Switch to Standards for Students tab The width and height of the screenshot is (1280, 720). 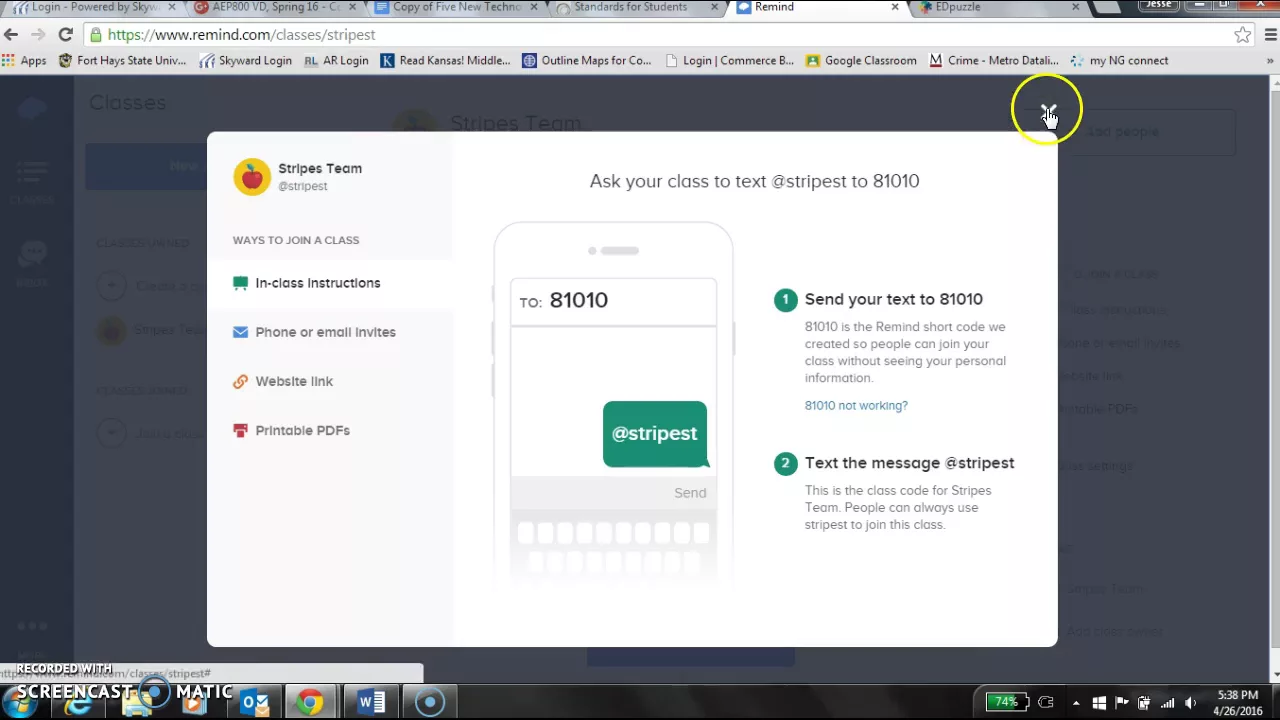coord(636,8)
